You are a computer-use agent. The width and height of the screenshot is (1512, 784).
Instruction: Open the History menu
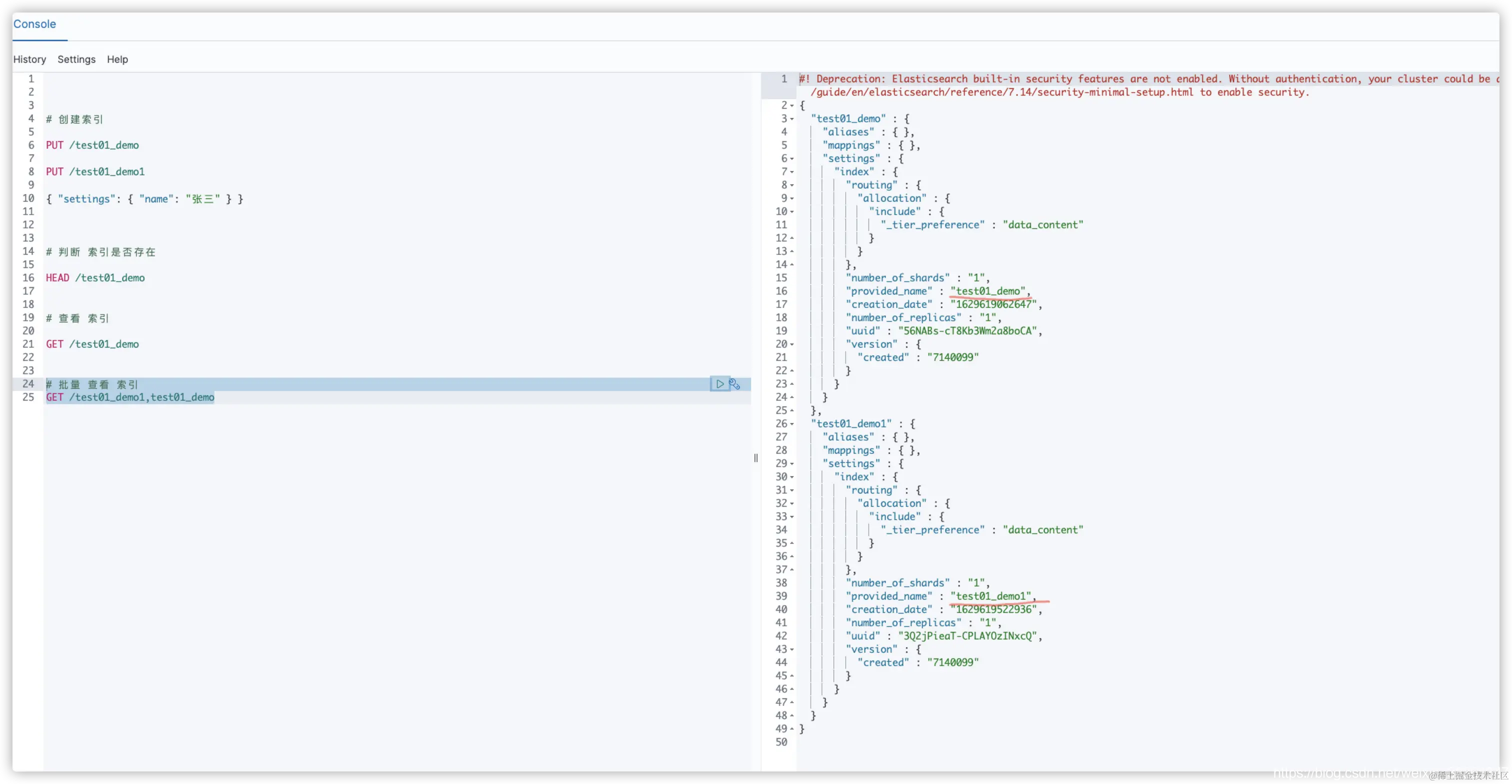(x=29, y=59)
